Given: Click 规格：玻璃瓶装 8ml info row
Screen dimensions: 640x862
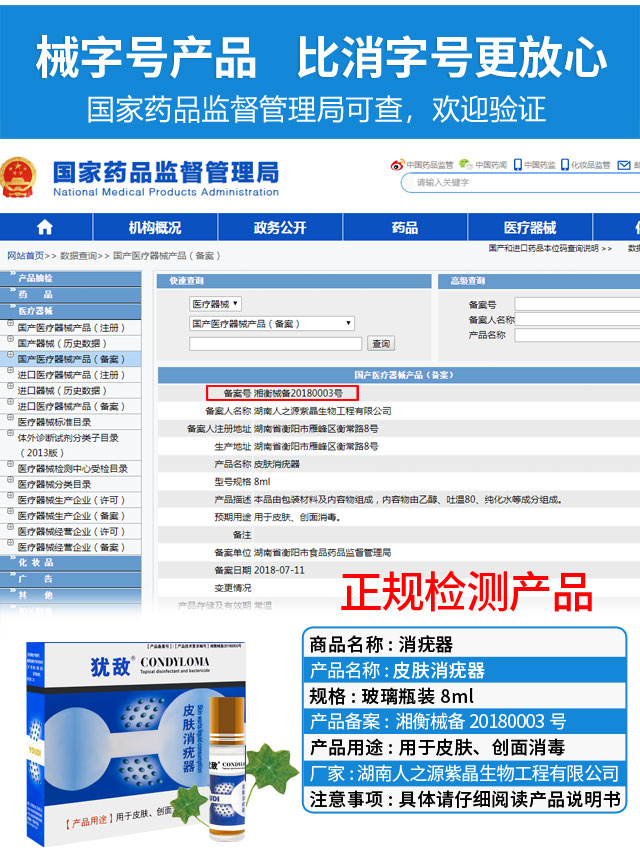Looking at the screenshot, I should (465, 696).
